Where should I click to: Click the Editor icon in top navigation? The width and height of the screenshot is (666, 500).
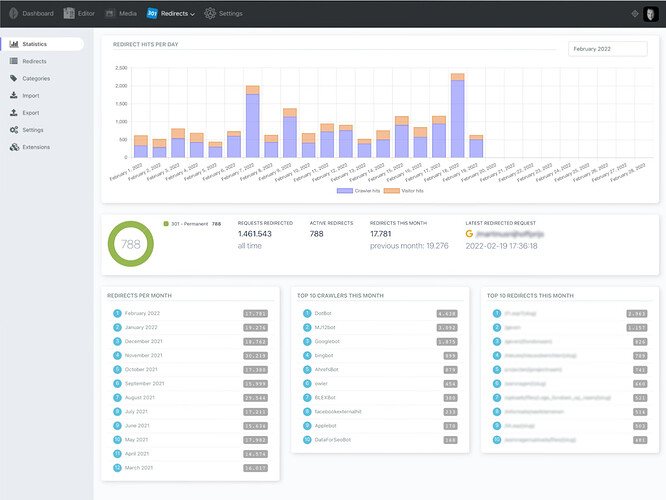click(x=70, y=13)
